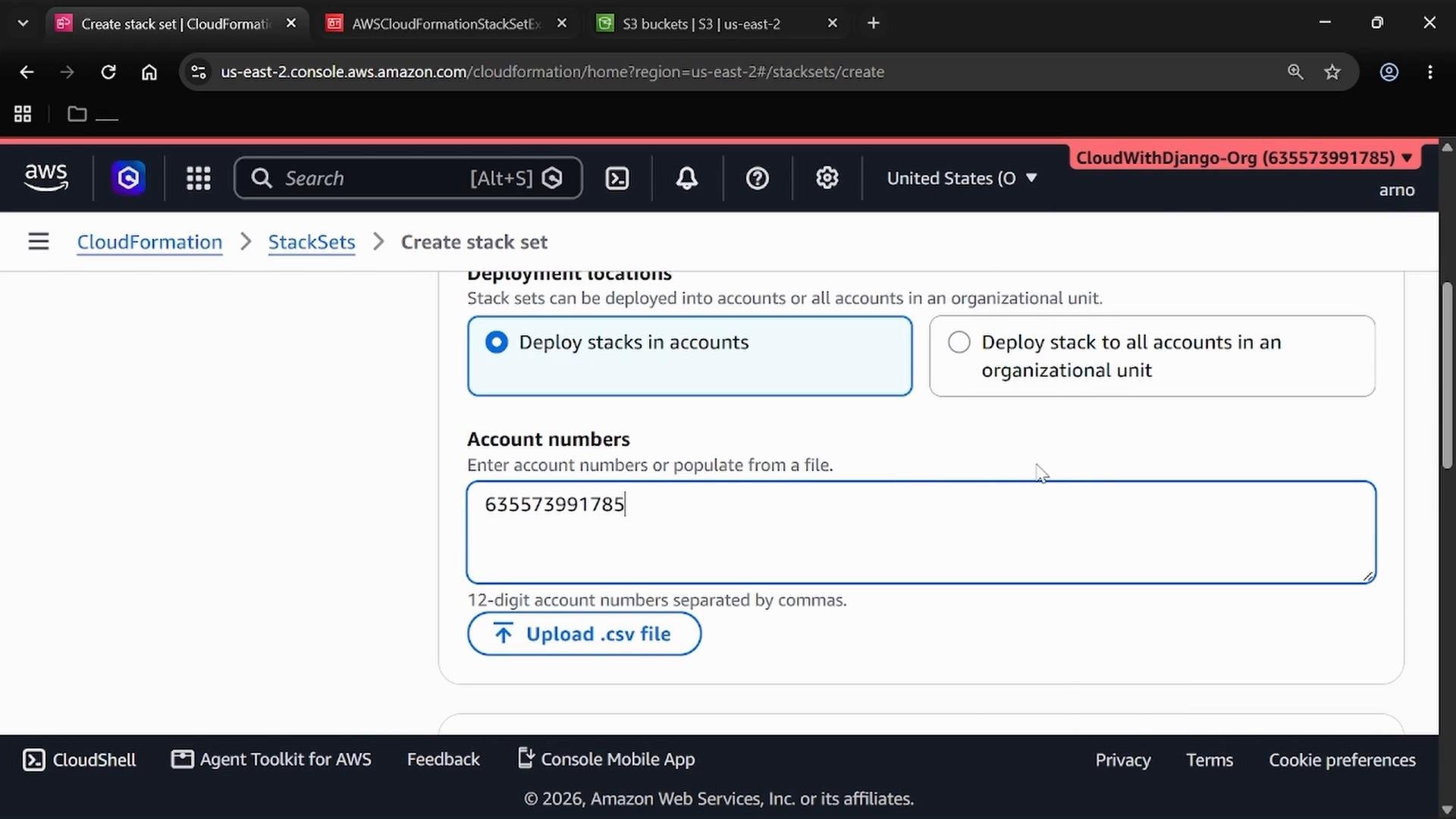Click inside the Account numbers text area
Image resolution: width=1456 pixels, height=819 pixels.
[x=921, y=532]
